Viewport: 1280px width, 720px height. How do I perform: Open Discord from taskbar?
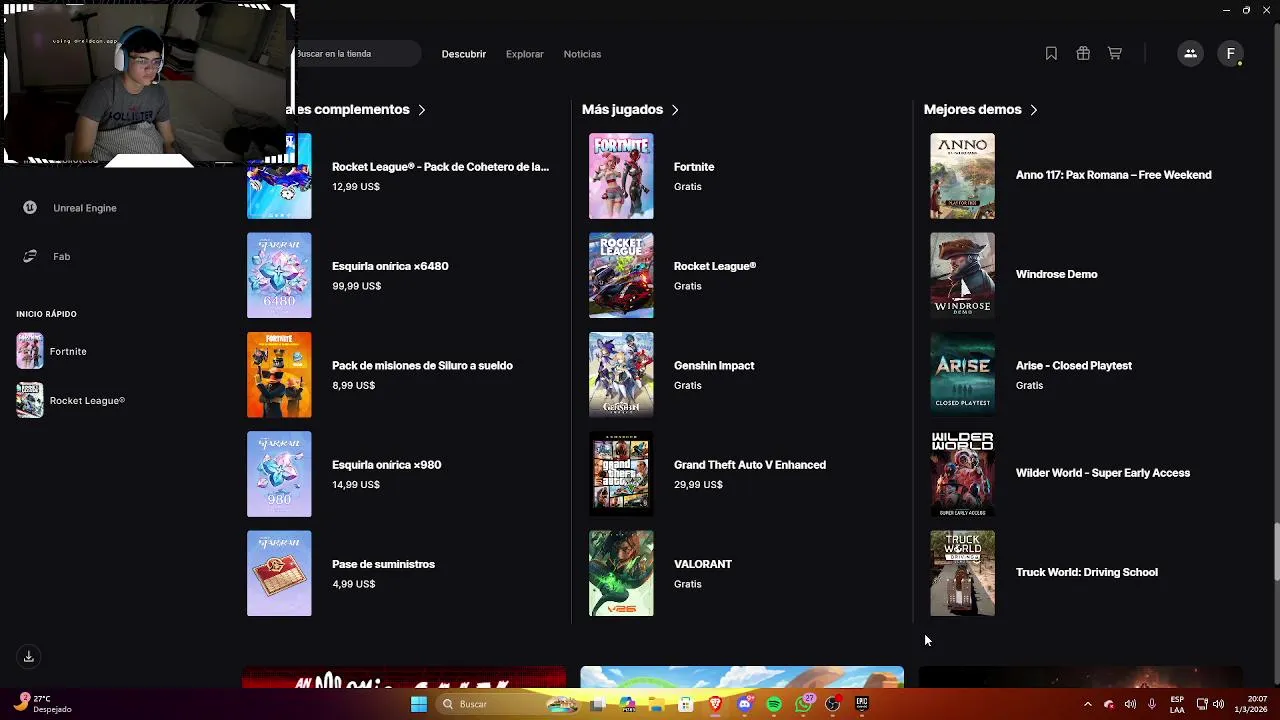pos(744,704)
